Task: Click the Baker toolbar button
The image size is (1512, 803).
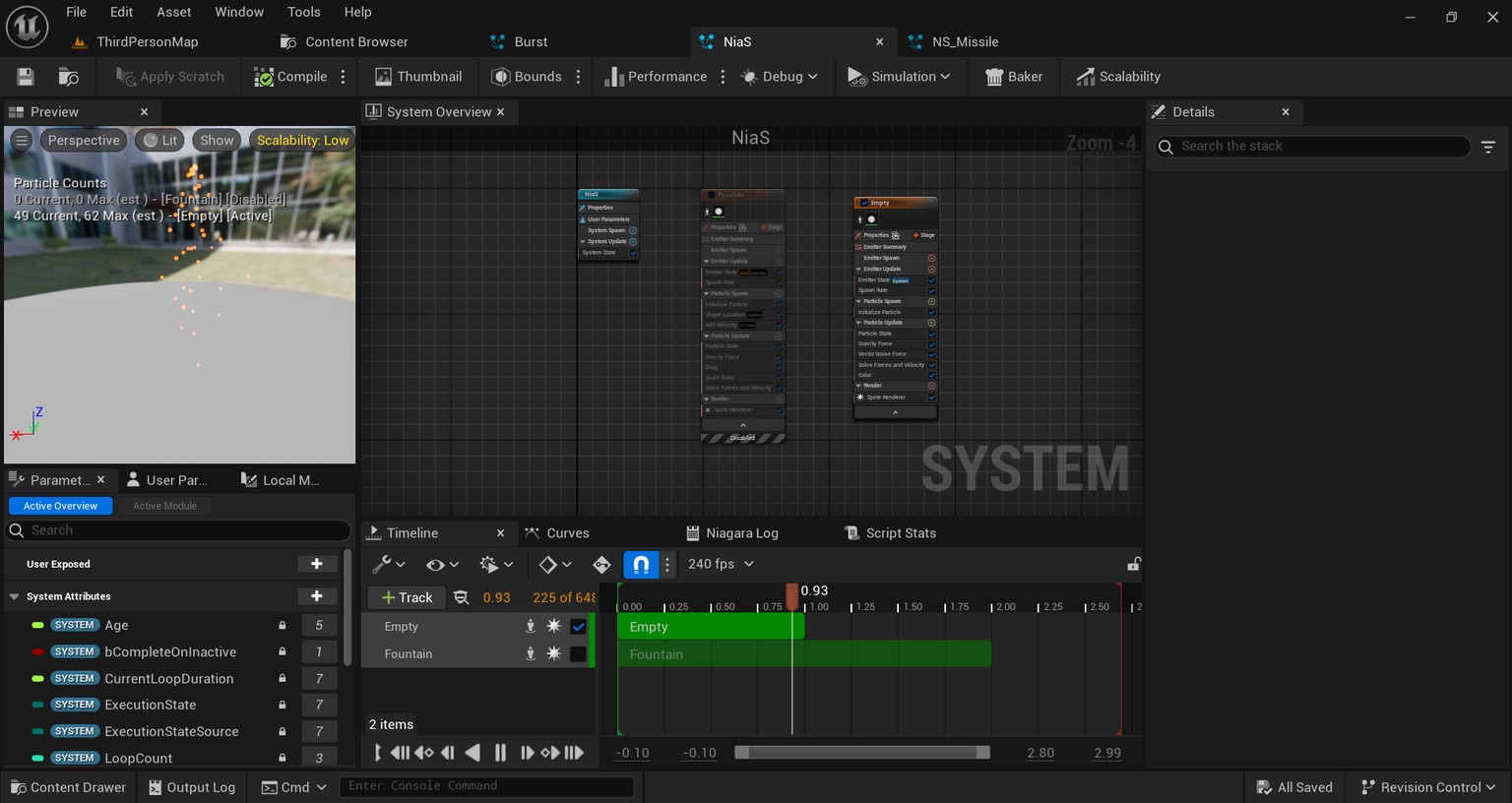Action: (x=1014, y=77)
